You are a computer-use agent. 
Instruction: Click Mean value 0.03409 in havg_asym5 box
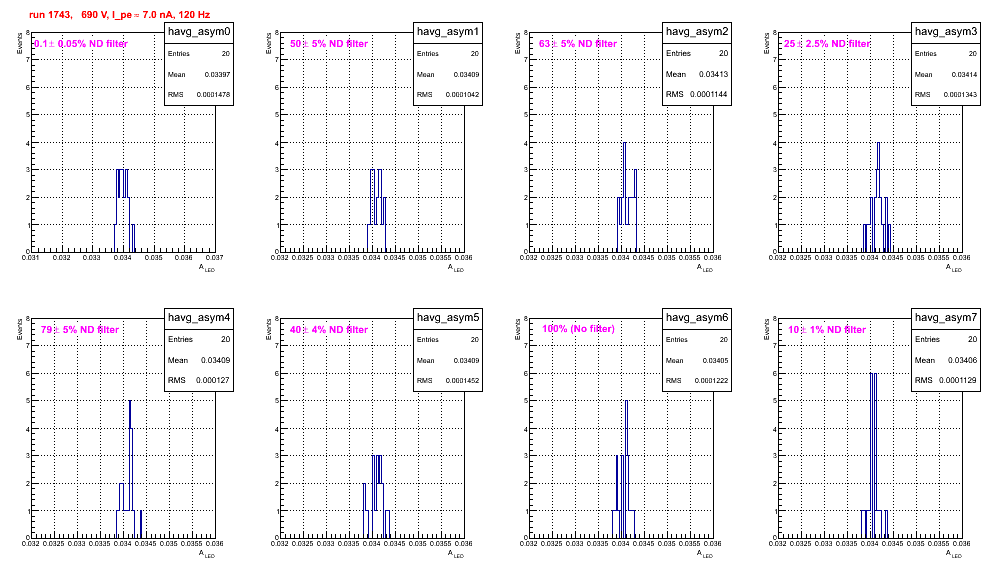click(466, 360)
